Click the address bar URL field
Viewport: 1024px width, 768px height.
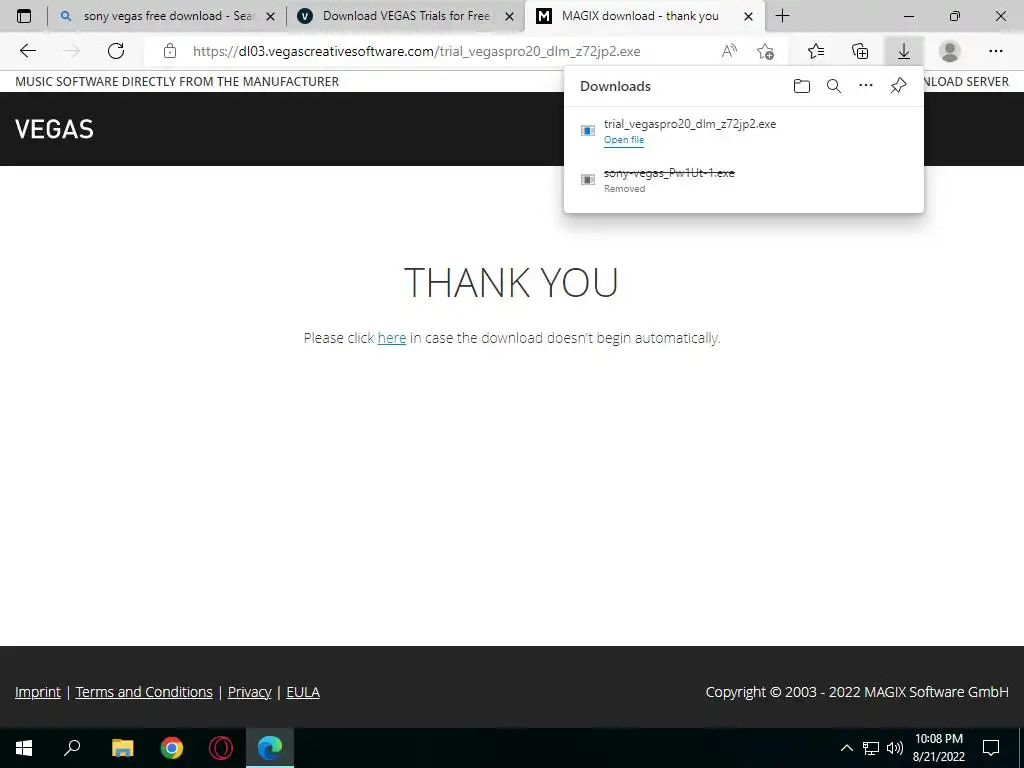[416, 51]
